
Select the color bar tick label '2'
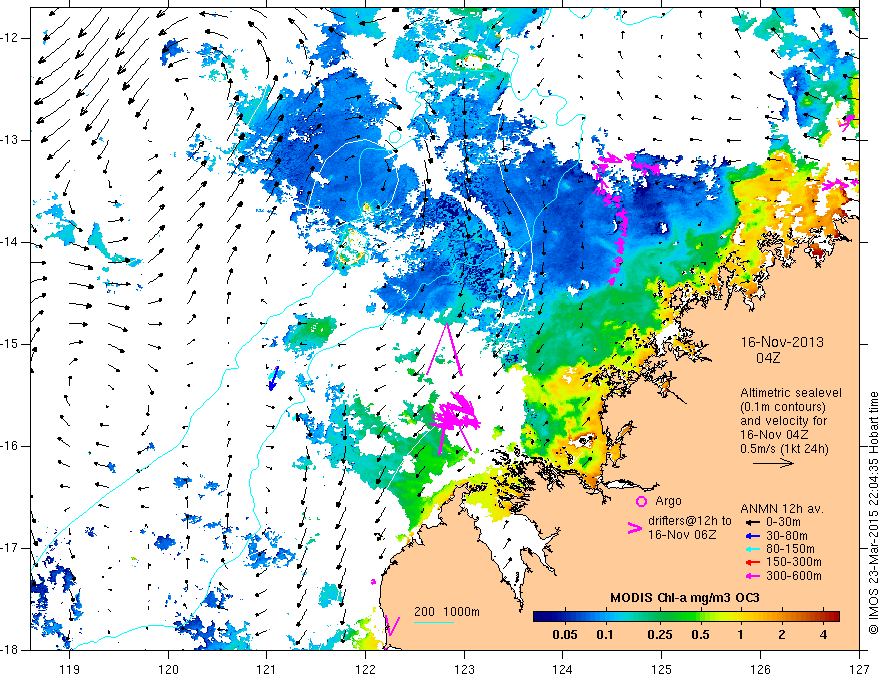point(782,635)
